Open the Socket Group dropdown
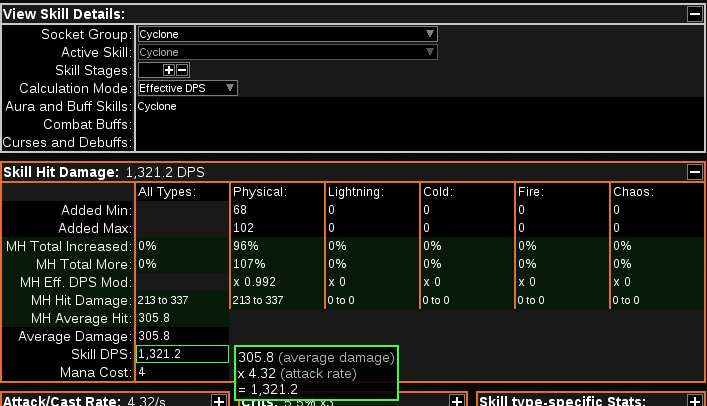This screenshot has width=707, height=406. click(x=286, y=34)
